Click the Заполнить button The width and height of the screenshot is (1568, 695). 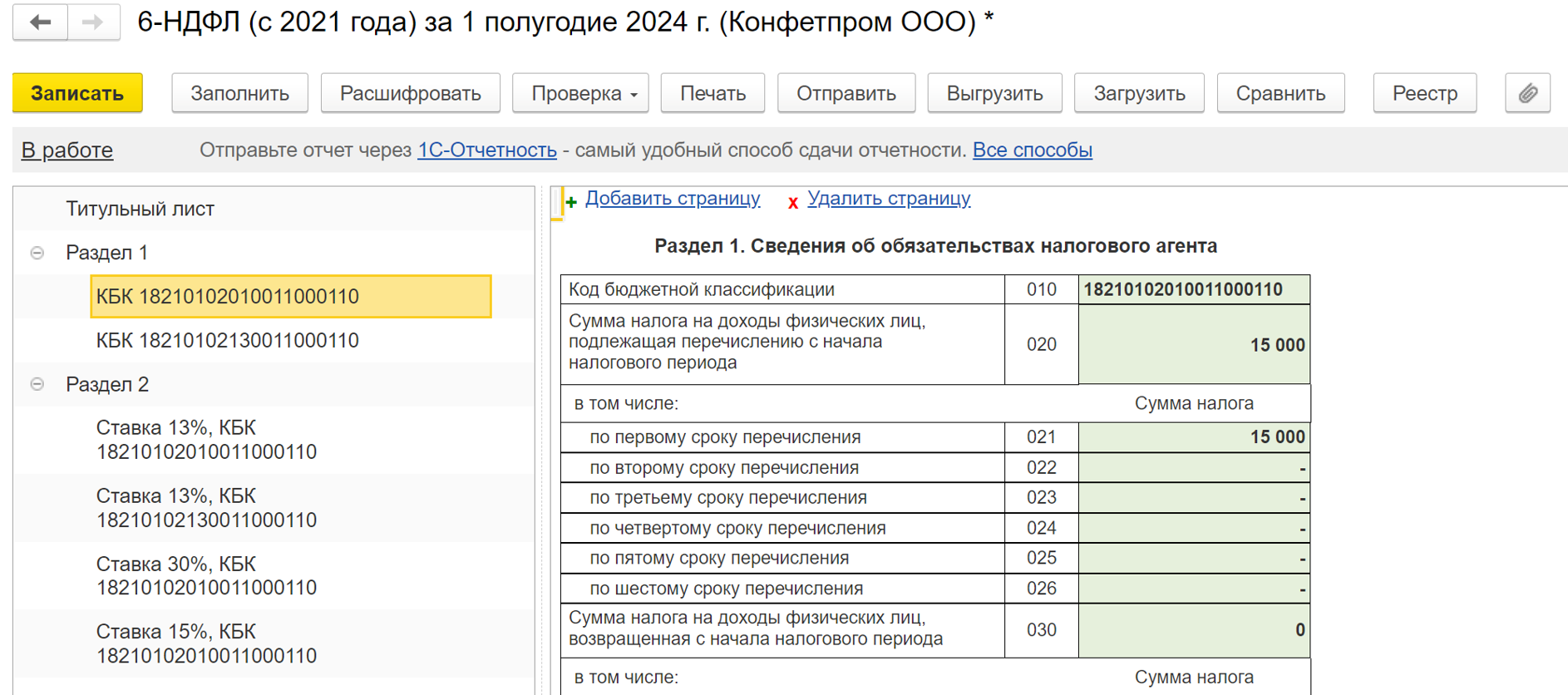pyautogui.click(x=239, y=93)
